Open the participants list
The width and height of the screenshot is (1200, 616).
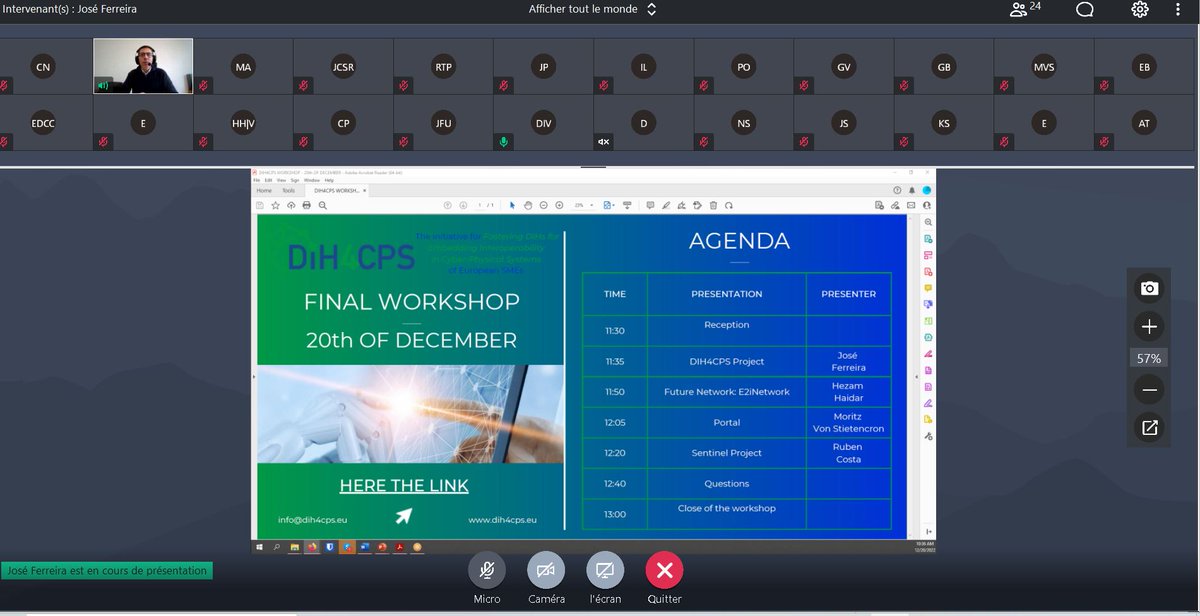click(x=1020, y=9)
